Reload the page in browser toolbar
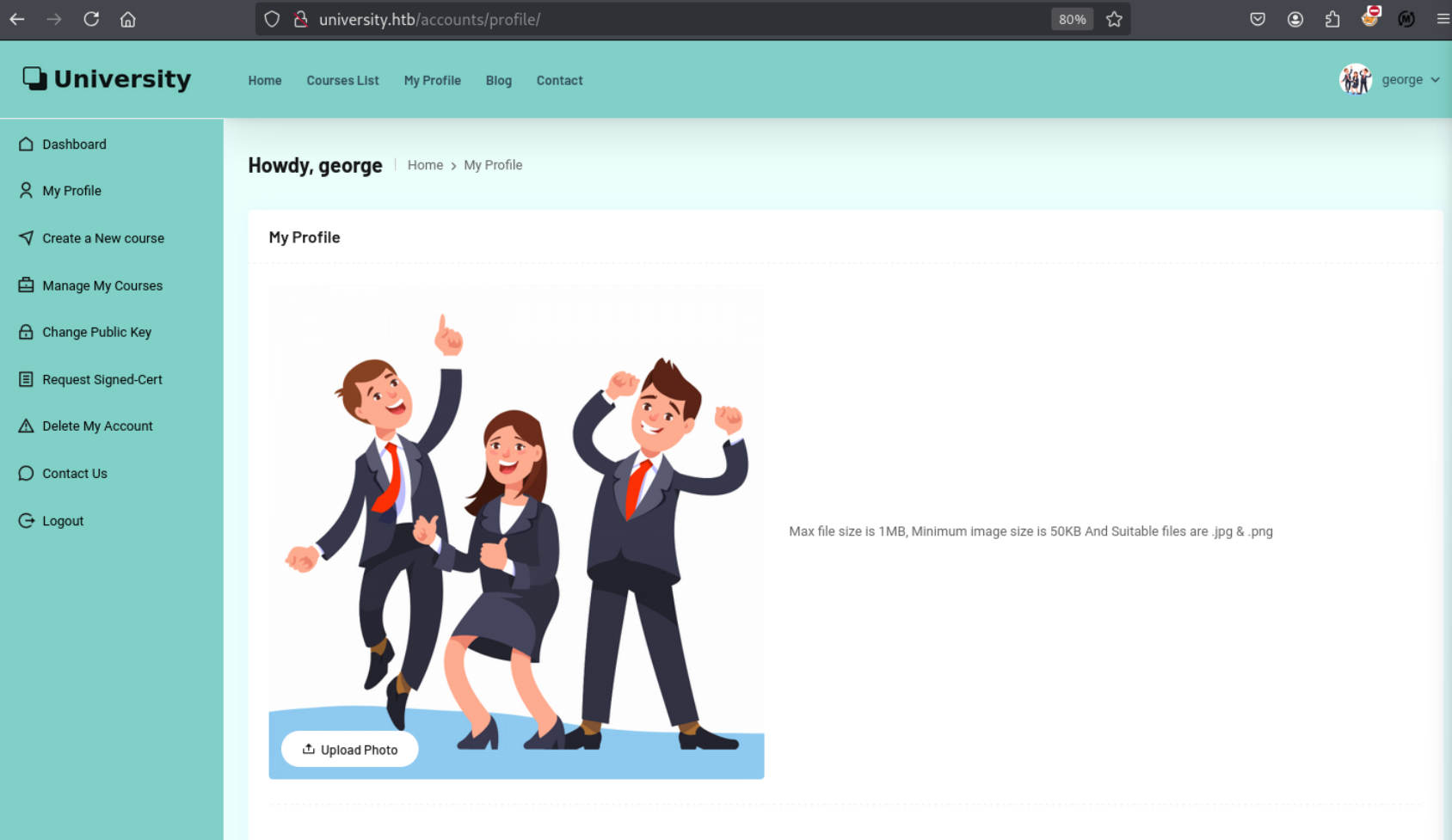Image resolution: width=1452 pixels, height=840 pixels. tap(91, 19)
